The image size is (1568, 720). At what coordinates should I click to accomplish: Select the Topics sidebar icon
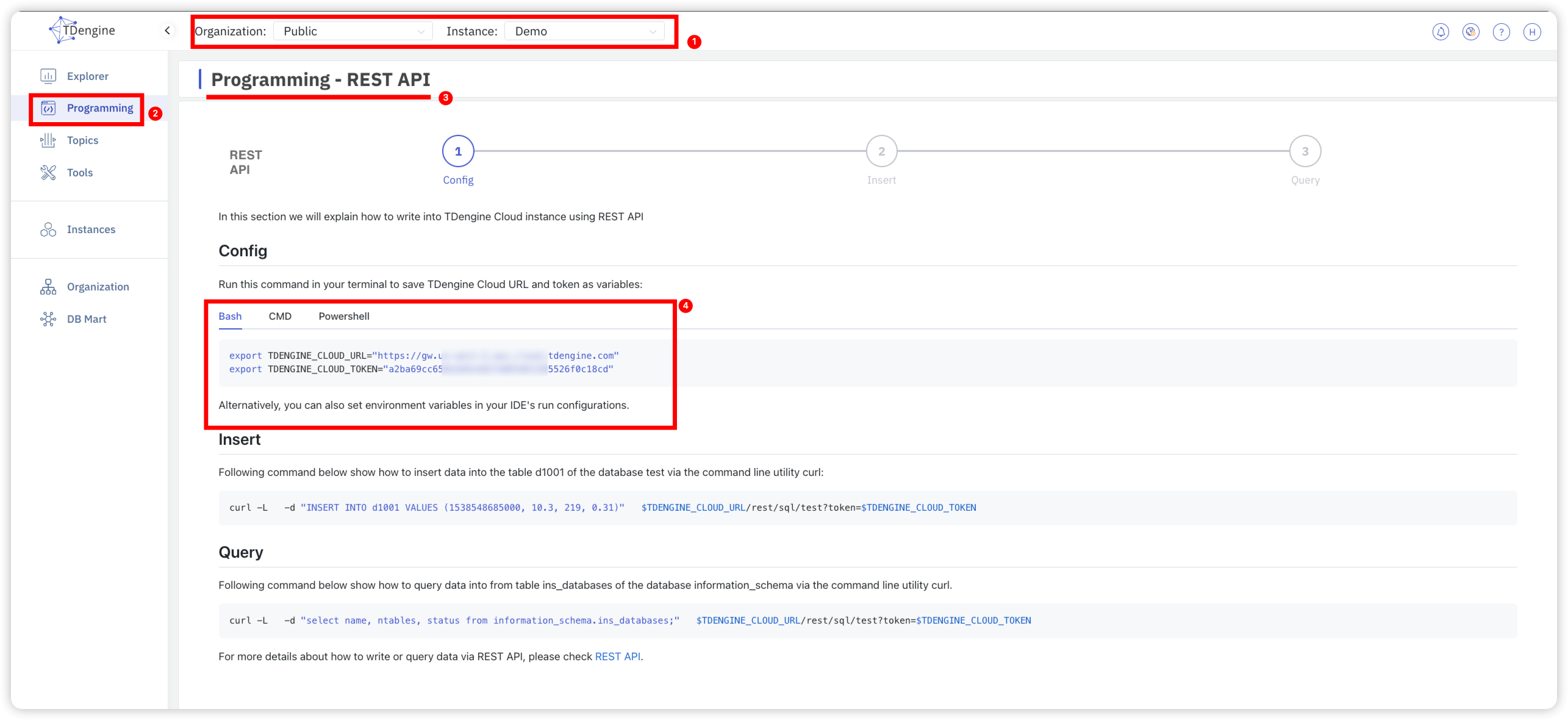48,140
